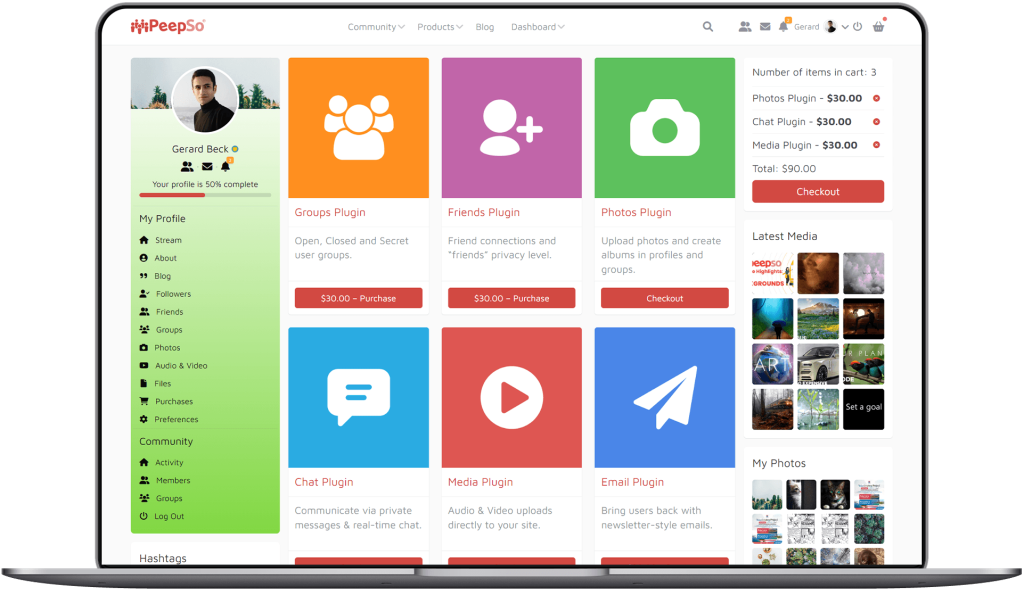Click the power logout icon in header
Image resolution: width=1024 pixels, height=595 pixels.
[x=857, y=27]
